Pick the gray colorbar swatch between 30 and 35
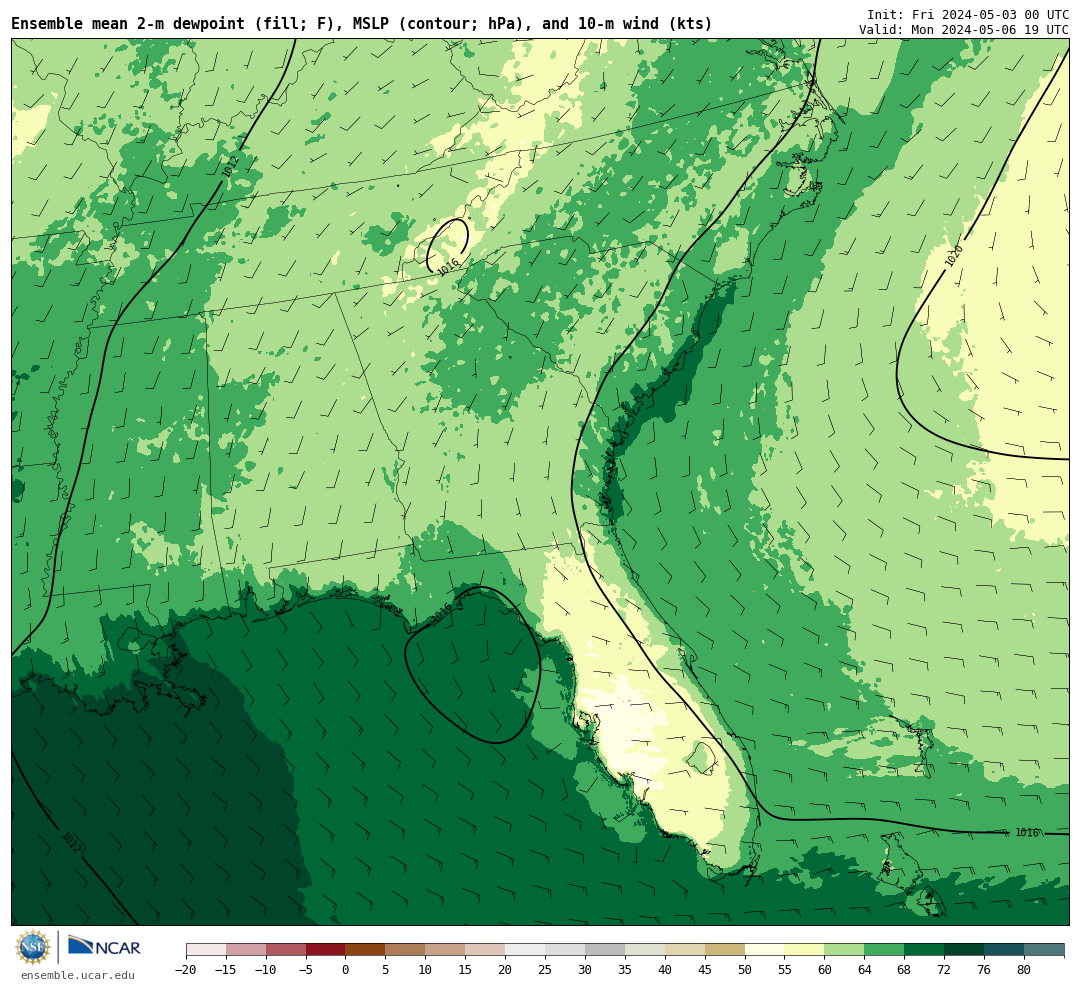Screen dimensions: 1080x988 [605, 950]
